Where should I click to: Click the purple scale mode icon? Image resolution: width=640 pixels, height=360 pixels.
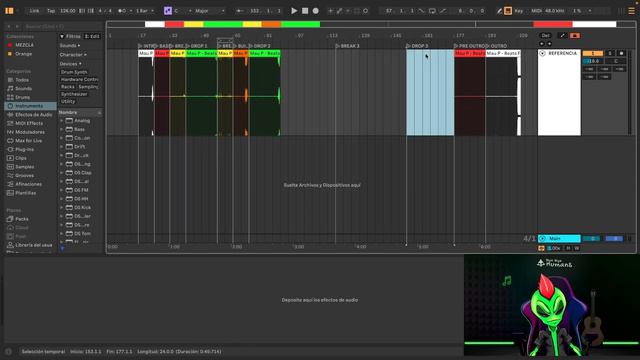pyautogui.click(x=168, y=11)
